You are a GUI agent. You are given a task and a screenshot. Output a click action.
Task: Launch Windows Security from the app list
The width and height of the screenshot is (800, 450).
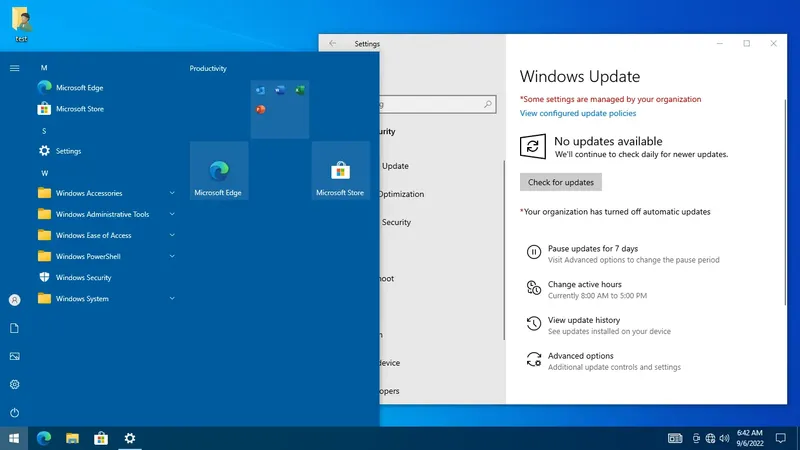coord(74,278)
